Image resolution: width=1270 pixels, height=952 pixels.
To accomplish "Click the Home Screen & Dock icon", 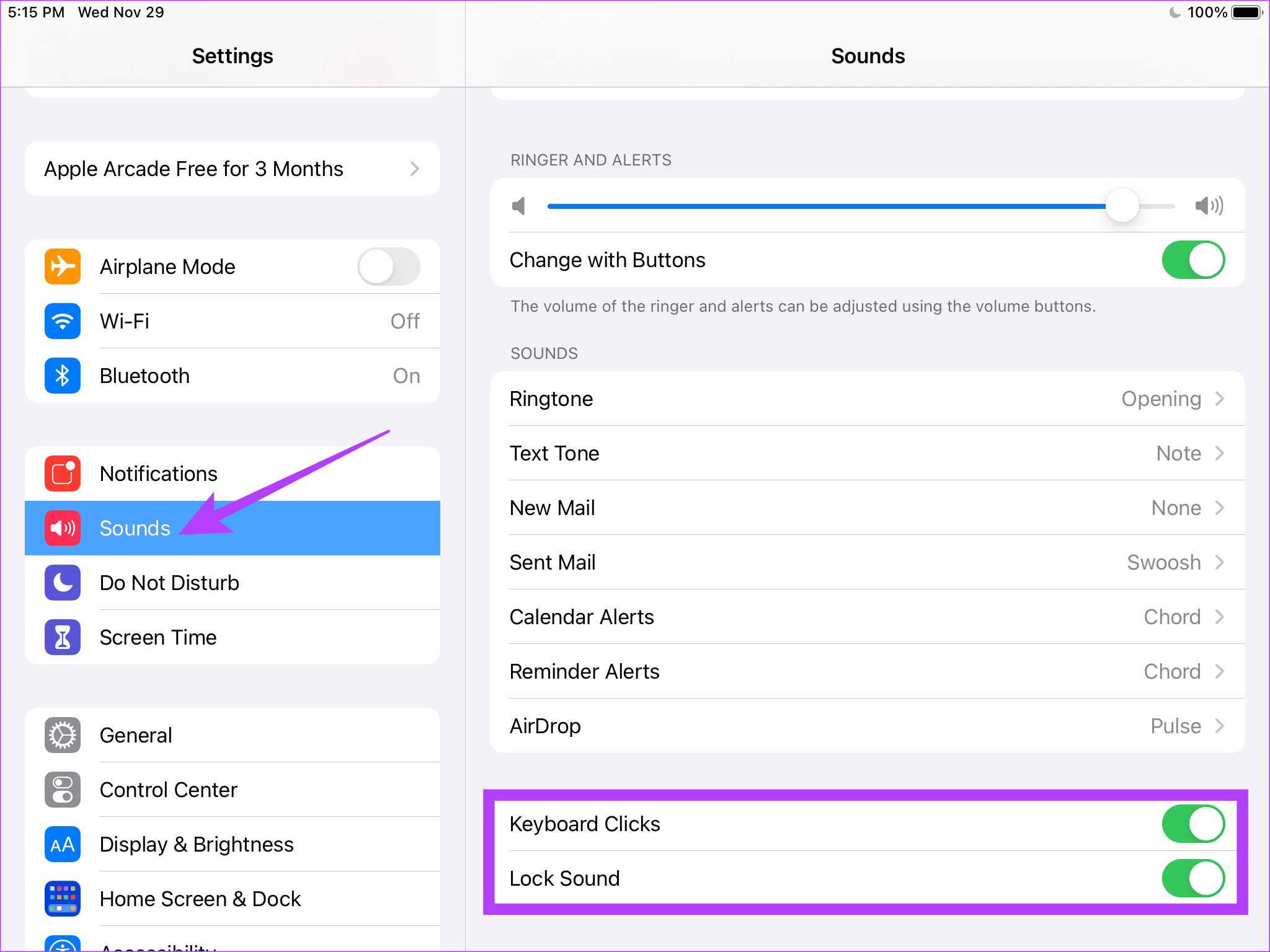I will click(x=62, y=899).
